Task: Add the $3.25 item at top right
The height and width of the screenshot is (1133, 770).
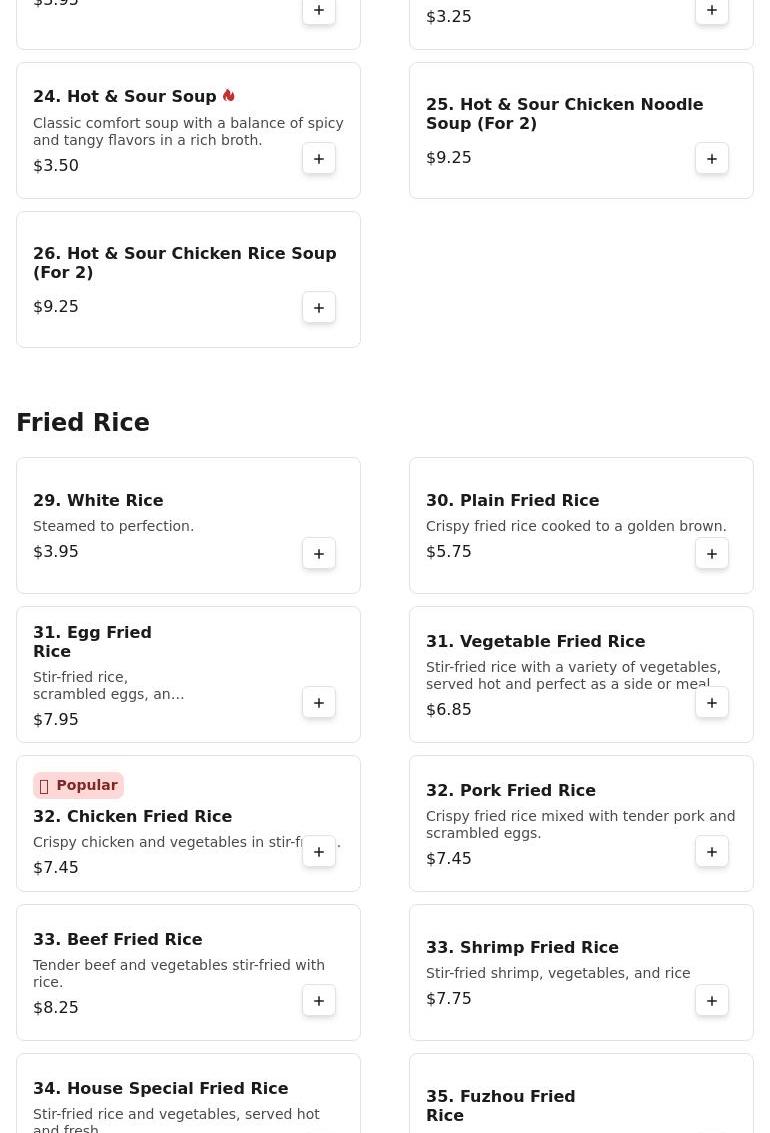Action: click(x=711, y=11)
